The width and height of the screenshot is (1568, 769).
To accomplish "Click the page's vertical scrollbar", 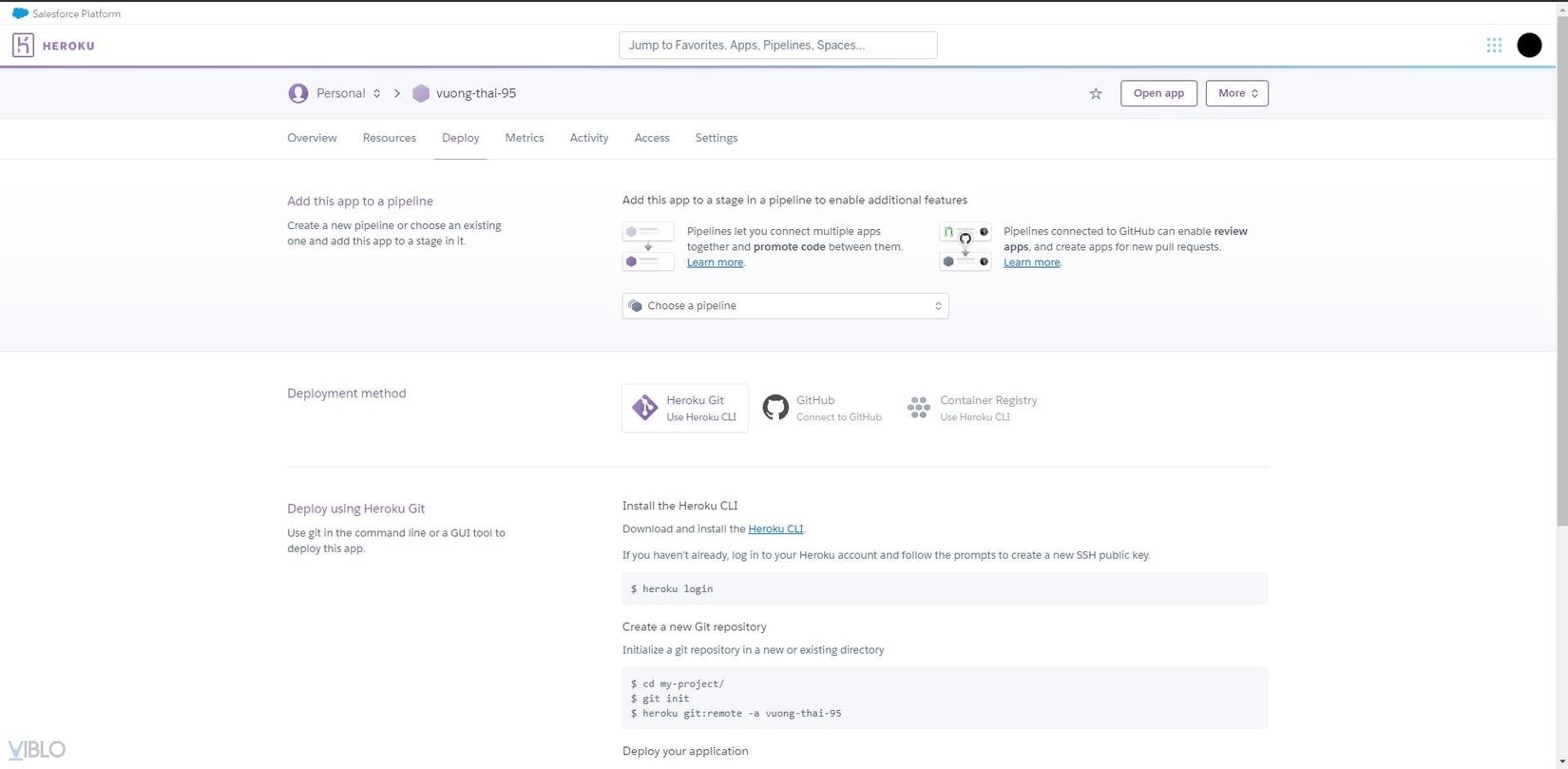I will point(1561,285).
